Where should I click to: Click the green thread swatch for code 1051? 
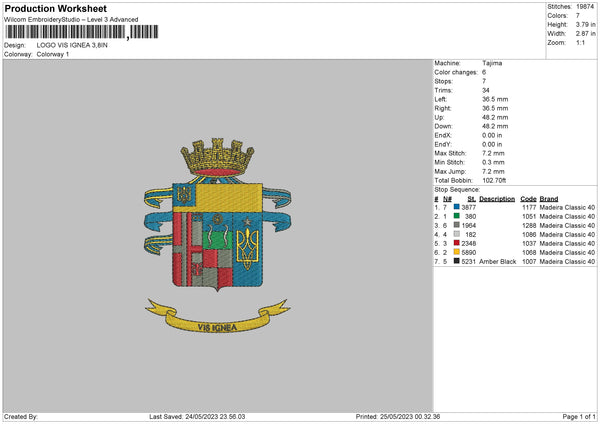[457, 216]
